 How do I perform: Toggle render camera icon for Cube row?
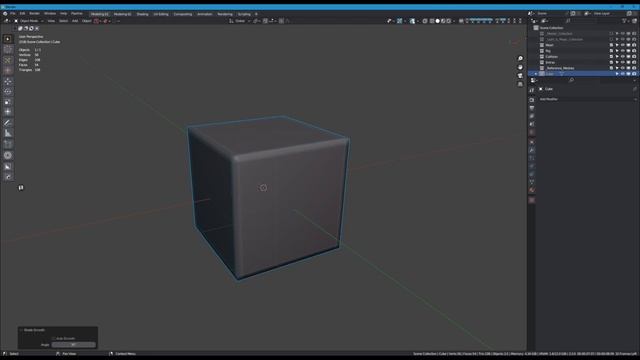click(634, 74)
